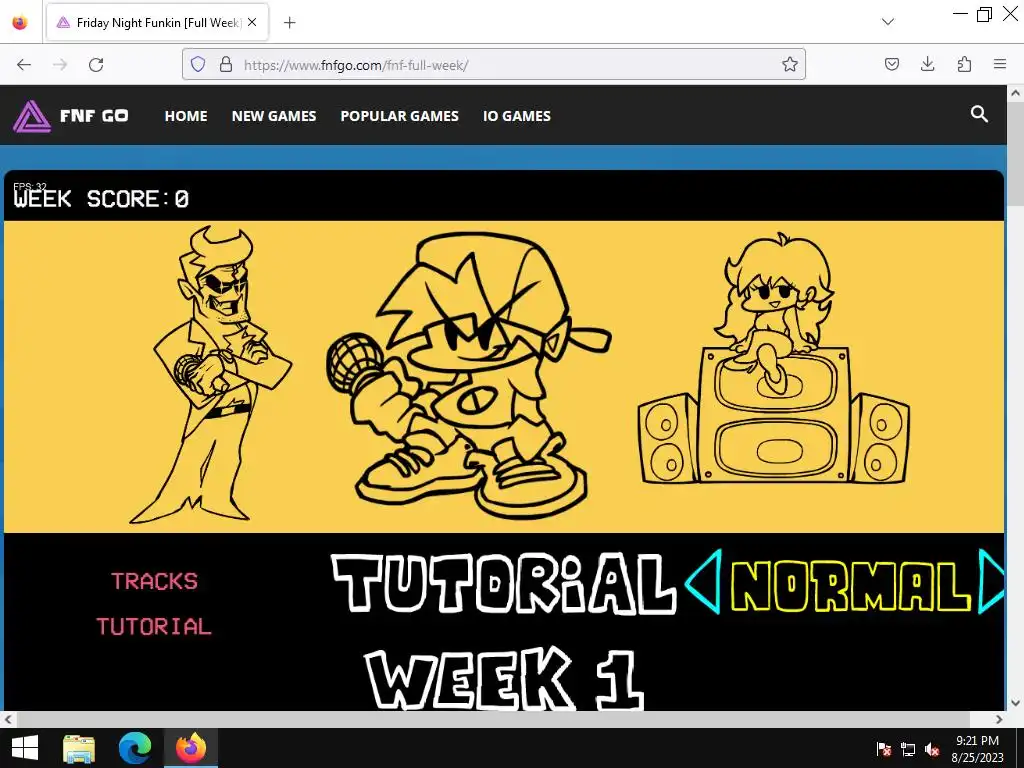
Task: Click the horizontal scrollbar thumb
Action: click(493, 719)
